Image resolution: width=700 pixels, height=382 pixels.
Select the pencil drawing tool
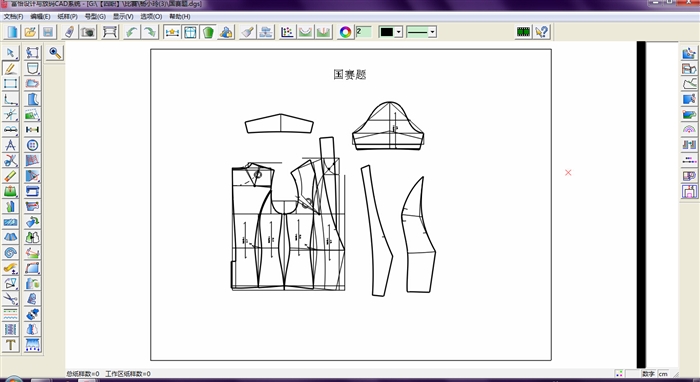(x=11, y=68)
